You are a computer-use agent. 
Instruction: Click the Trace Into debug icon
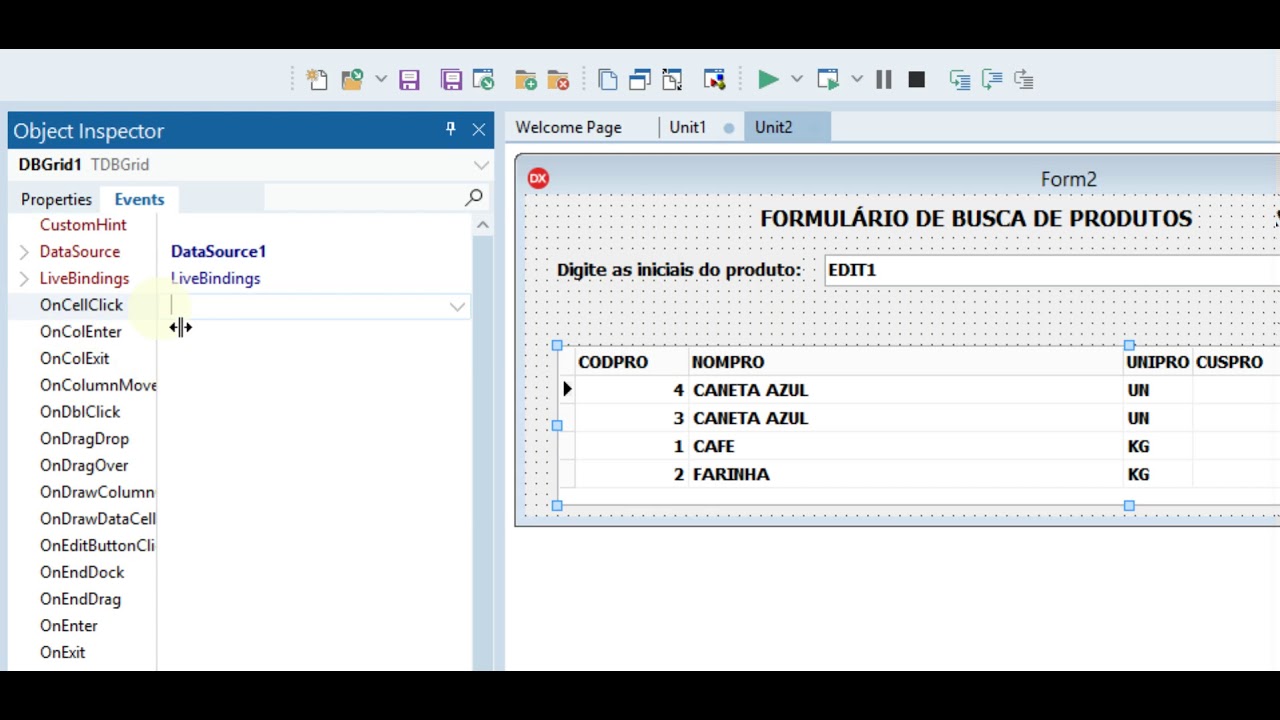960,80
